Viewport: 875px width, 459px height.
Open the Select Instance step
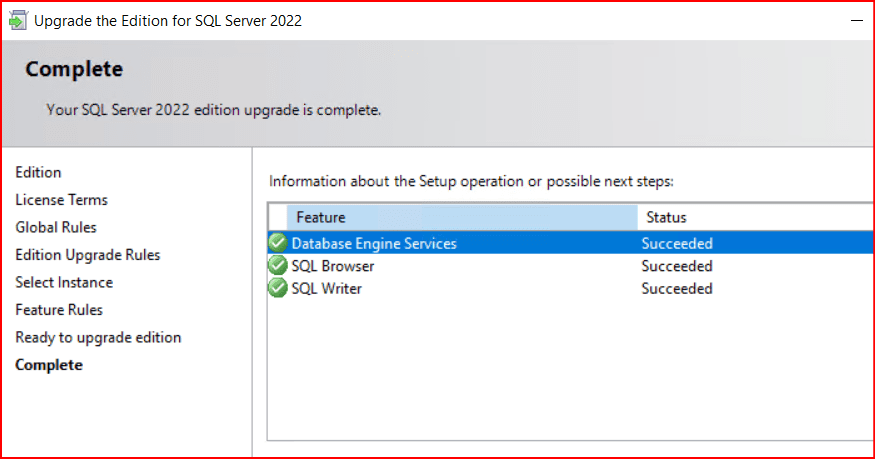tap(64, 282)
